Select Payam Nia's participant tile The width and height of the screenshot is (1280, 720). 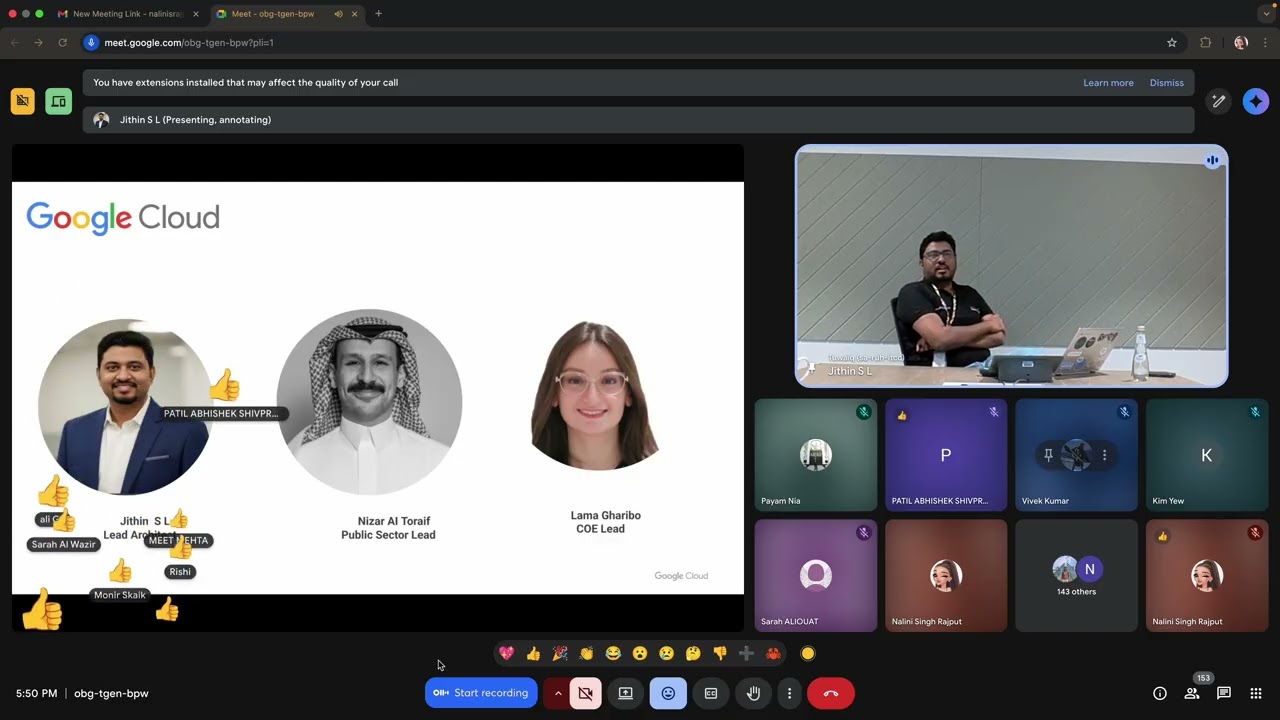[816, 455]
